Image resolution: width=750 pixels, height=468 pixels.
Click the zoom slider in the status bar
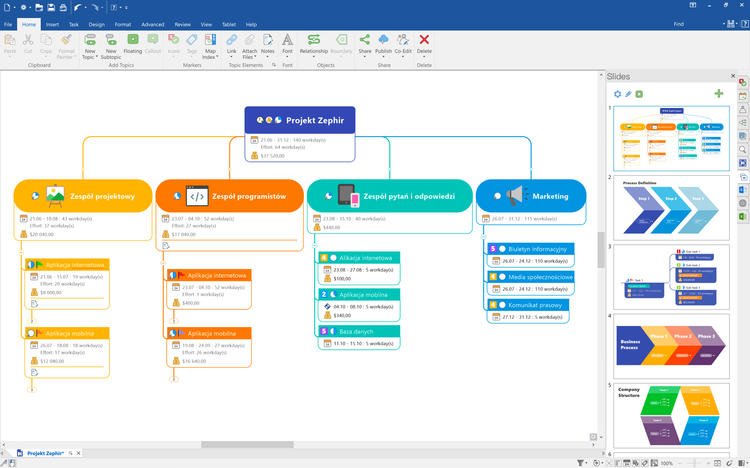[694, 463]
